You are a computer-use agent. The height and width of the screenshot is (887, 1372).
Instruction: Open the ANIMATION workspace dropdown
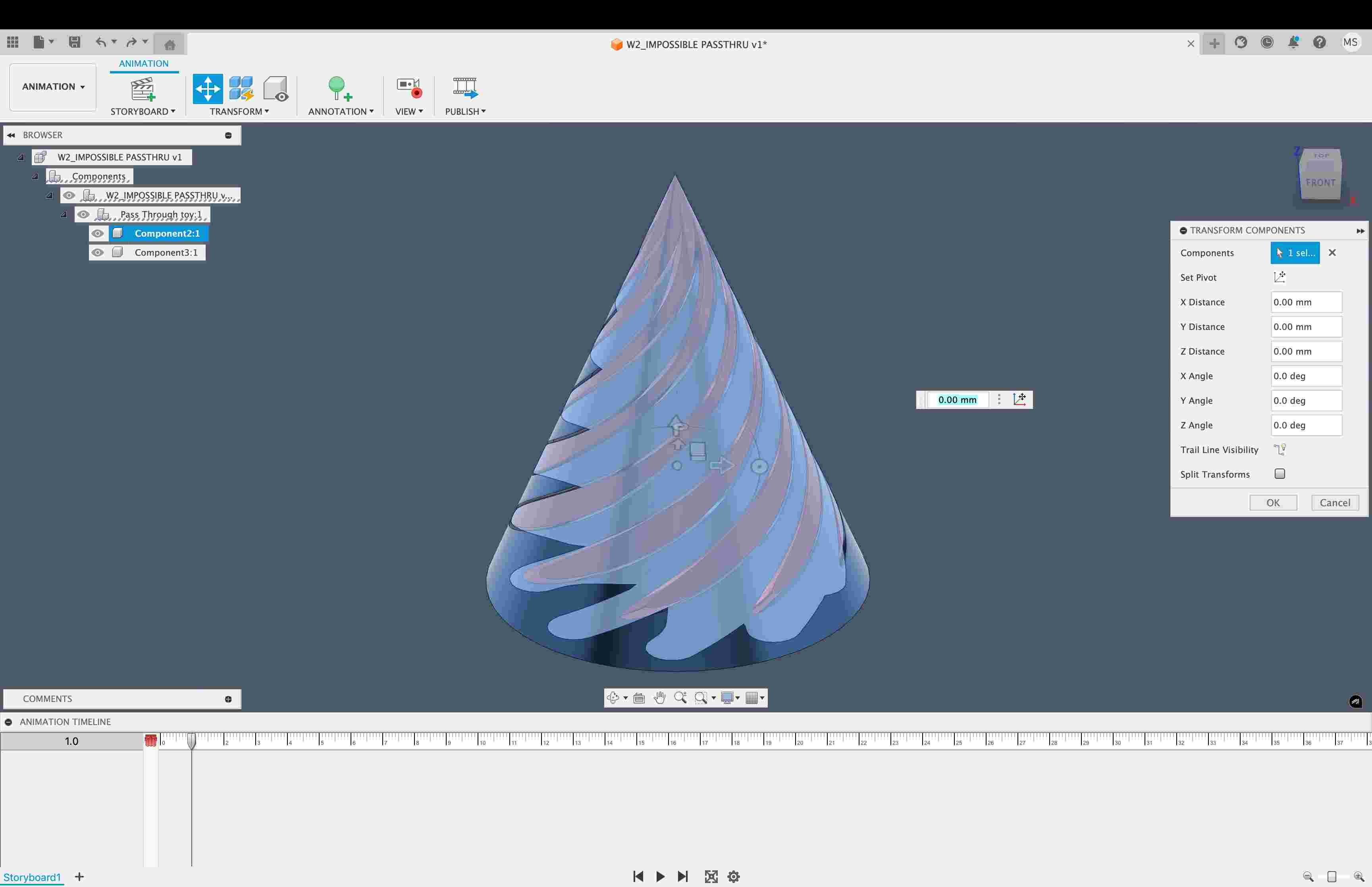click(x=53, y=87)
